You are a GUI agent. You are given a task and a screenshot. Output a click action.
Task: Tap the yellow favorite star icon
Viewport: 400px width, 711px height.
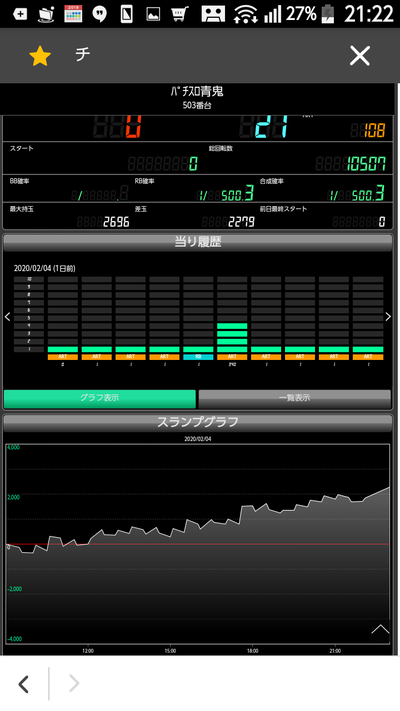pos(40,56)
